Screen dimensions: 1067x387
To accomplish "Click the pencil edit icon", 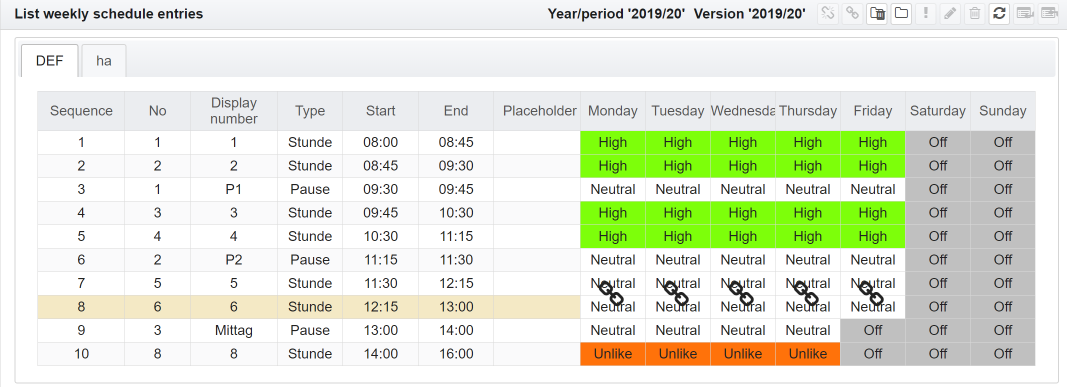I will [950, 14].
